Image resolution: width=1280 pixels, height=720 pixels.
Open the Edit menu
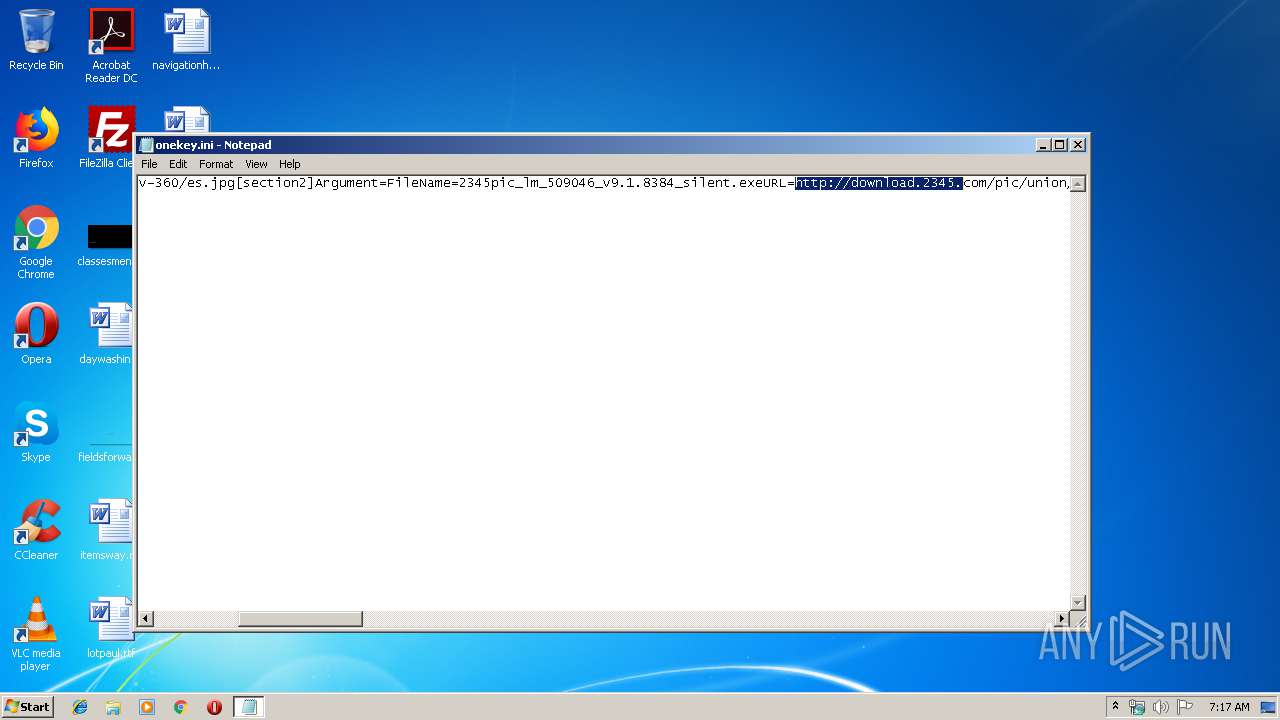click(x=178, y=164)
